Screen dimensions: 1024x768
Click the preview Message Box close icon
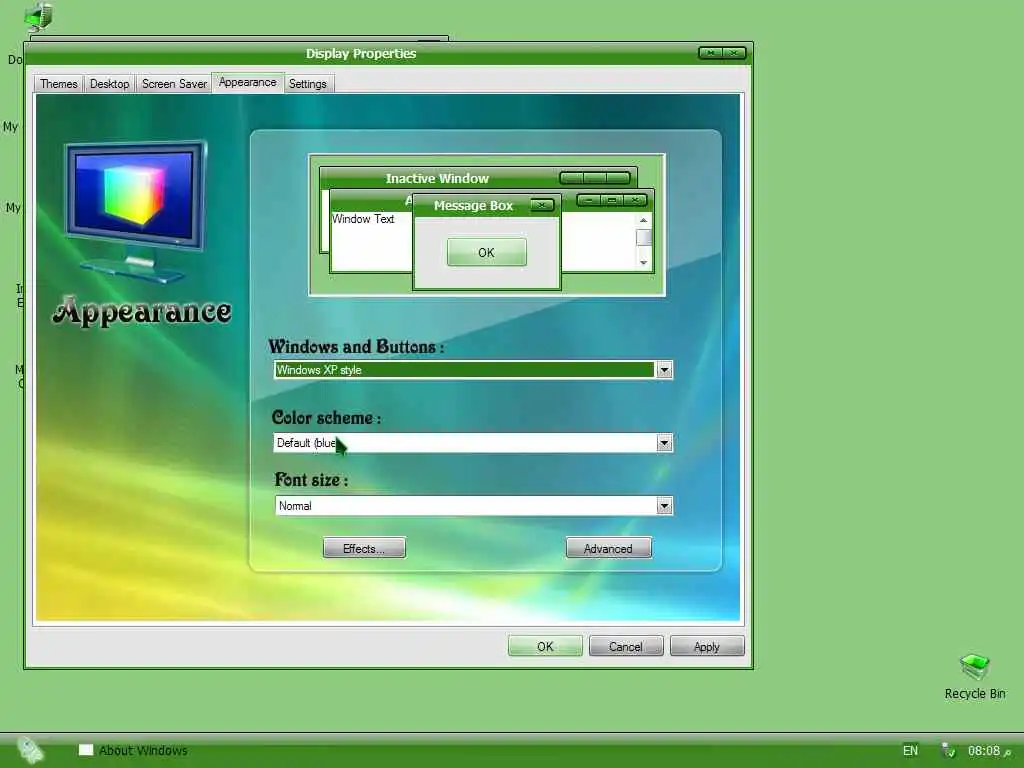click(x=541, y=205)
